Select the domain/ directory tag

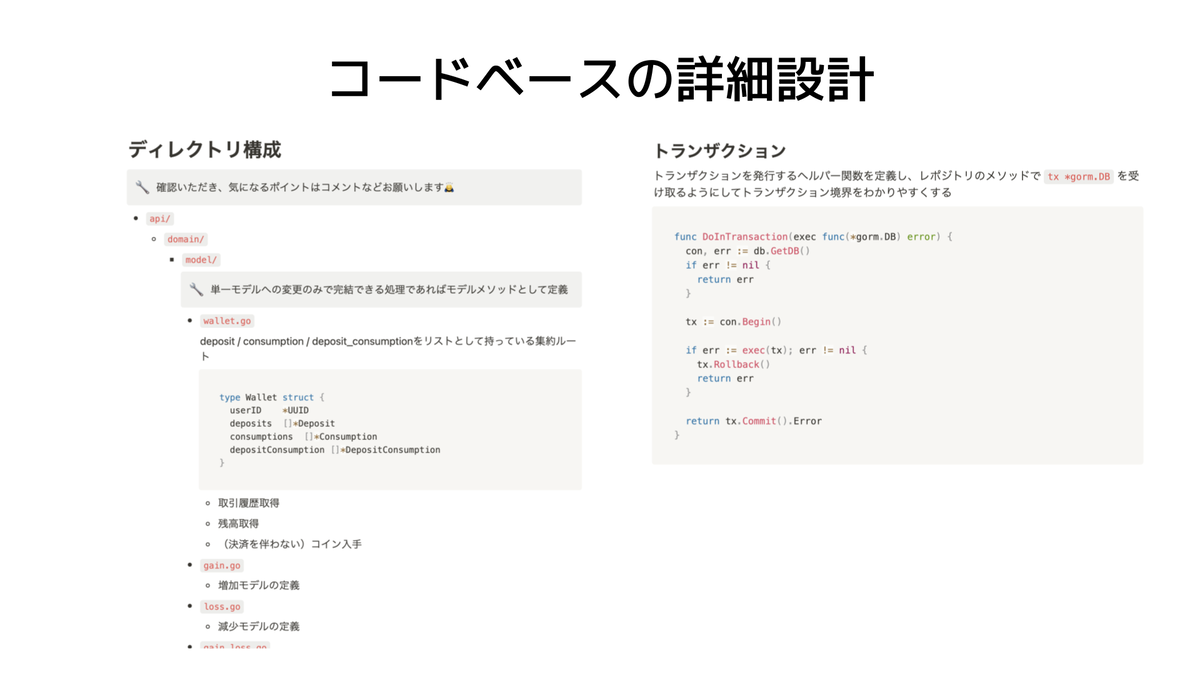(x=185, y=239)
